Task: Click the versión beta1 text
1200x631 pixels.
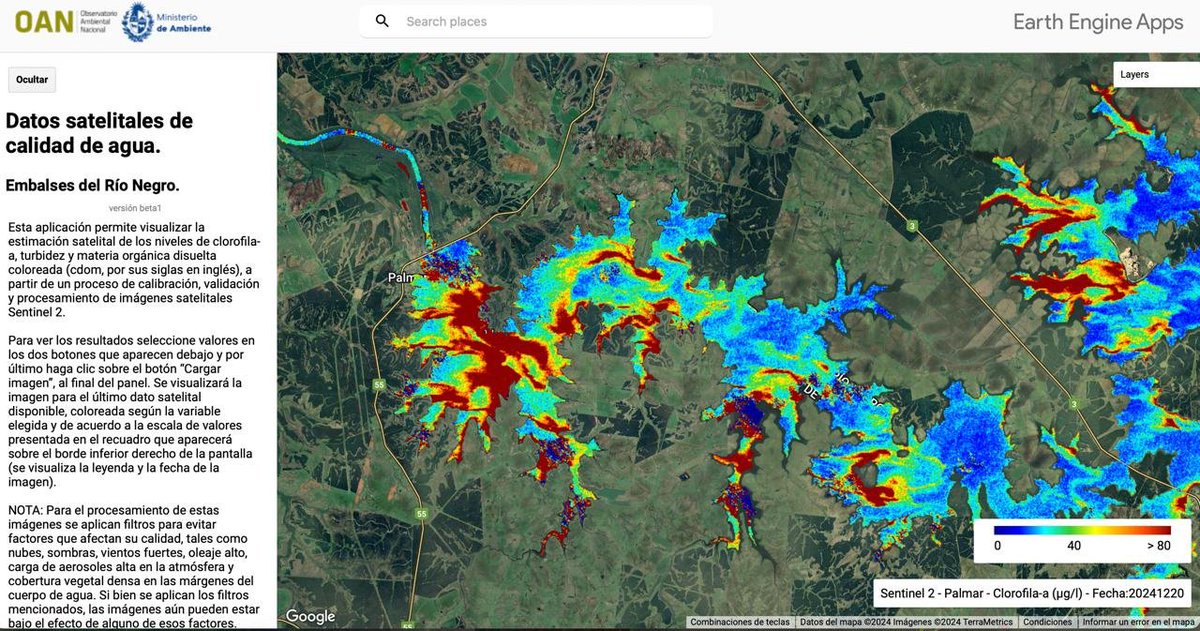Action: point(135,208)
